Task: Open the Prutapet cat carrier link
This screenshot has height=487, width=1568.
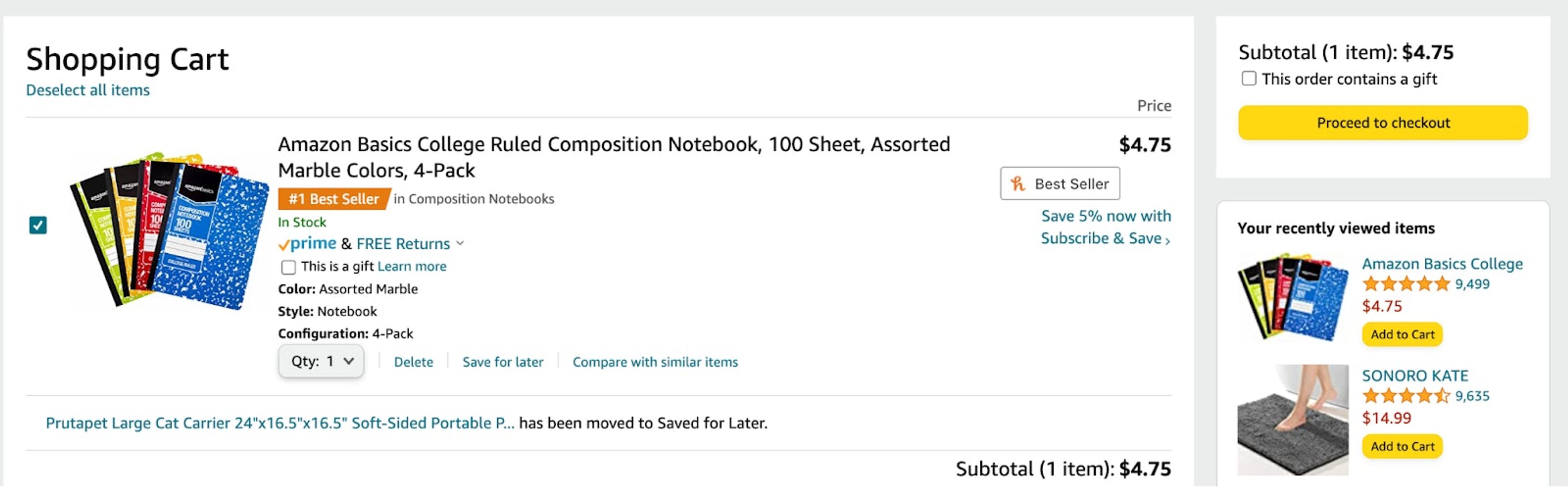Action: point(280,422)
